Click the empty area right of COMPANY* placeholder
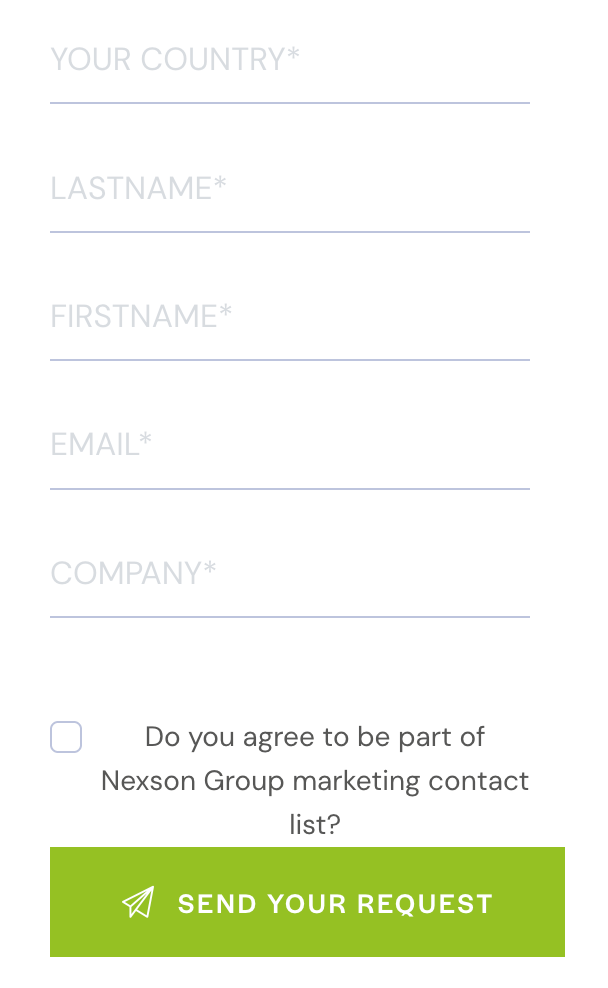Viewport: 608px width, 988px height. coord(373,573)
